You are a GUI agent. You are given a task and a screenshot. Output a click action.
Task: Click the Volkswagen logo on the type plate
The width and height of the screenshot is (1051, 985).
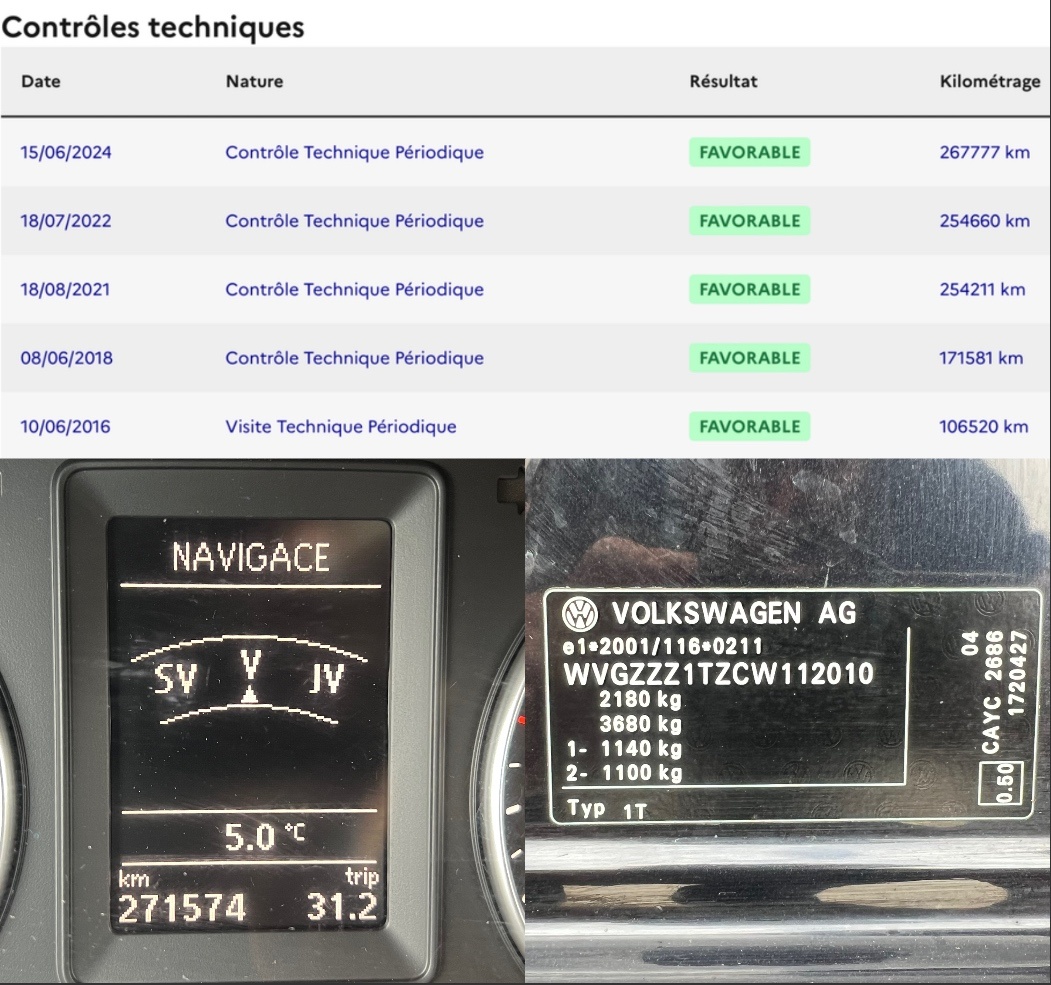pyautogui.click(x=583, y=613)
